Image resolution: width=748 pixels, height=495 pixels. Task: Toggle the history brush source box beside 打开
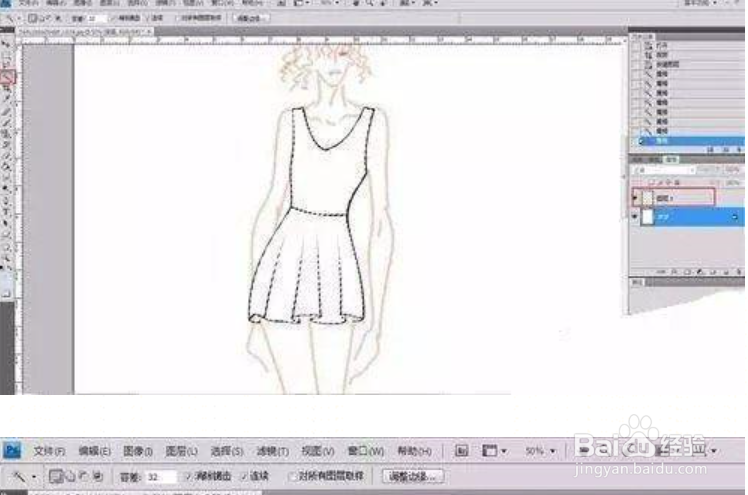pos(636,46)
